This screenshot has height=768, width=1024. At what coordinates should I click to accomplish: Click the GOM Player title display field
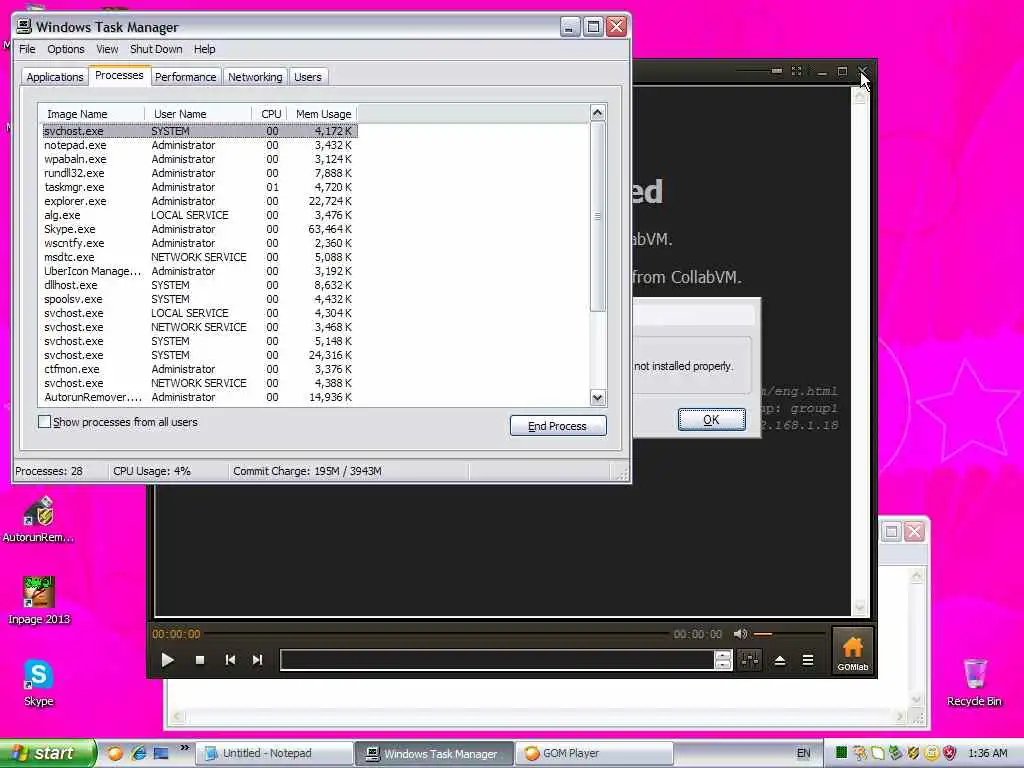(x=497, y=660)
